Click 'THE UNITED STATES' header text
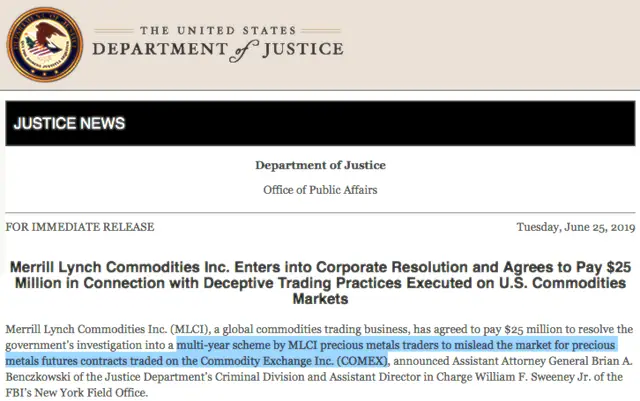Viewport: 640px width, 401px height. point(218,31)
